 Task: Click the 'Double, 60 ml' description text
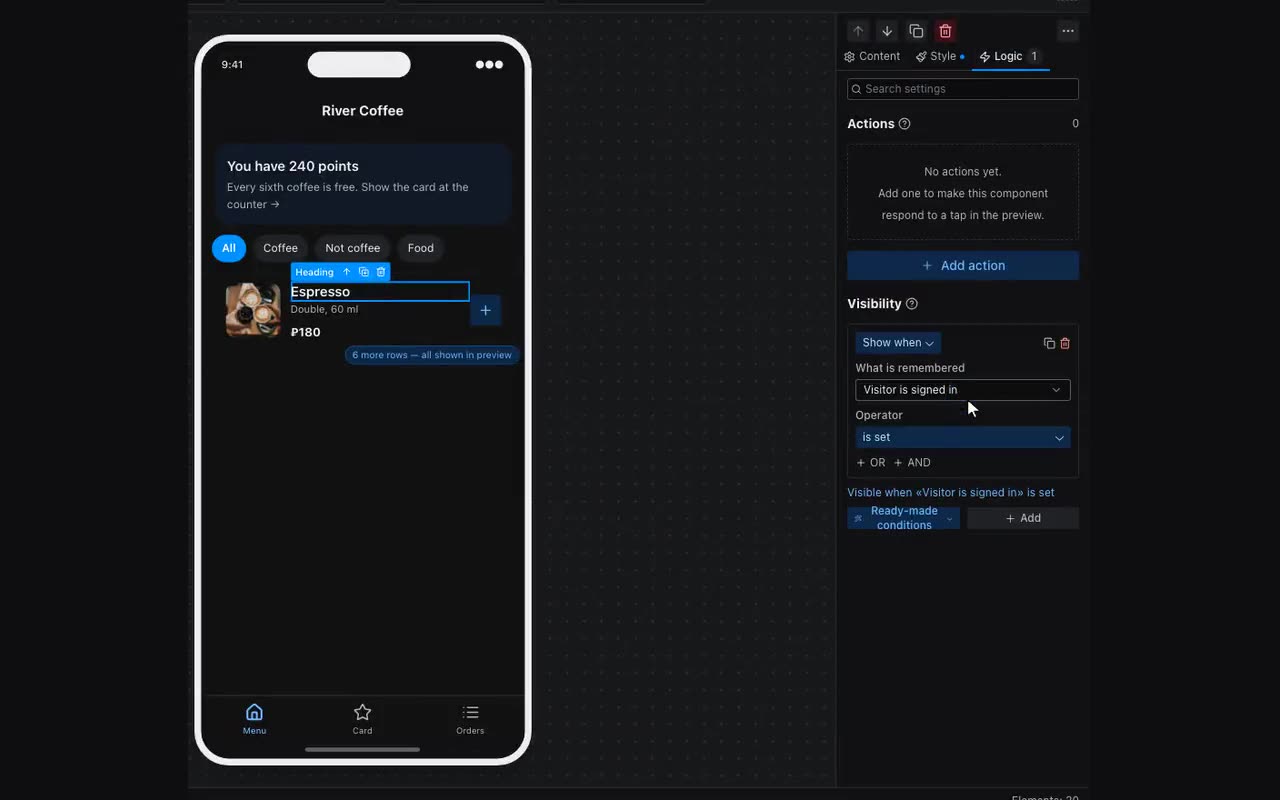[324, 310]
